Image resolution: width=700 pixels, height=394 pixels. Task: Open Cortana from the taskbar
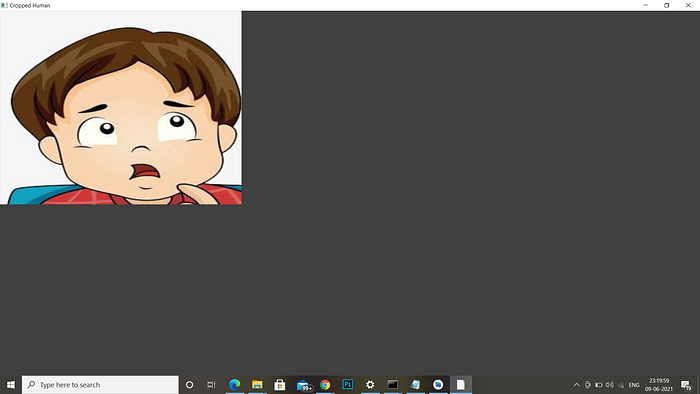189,385
